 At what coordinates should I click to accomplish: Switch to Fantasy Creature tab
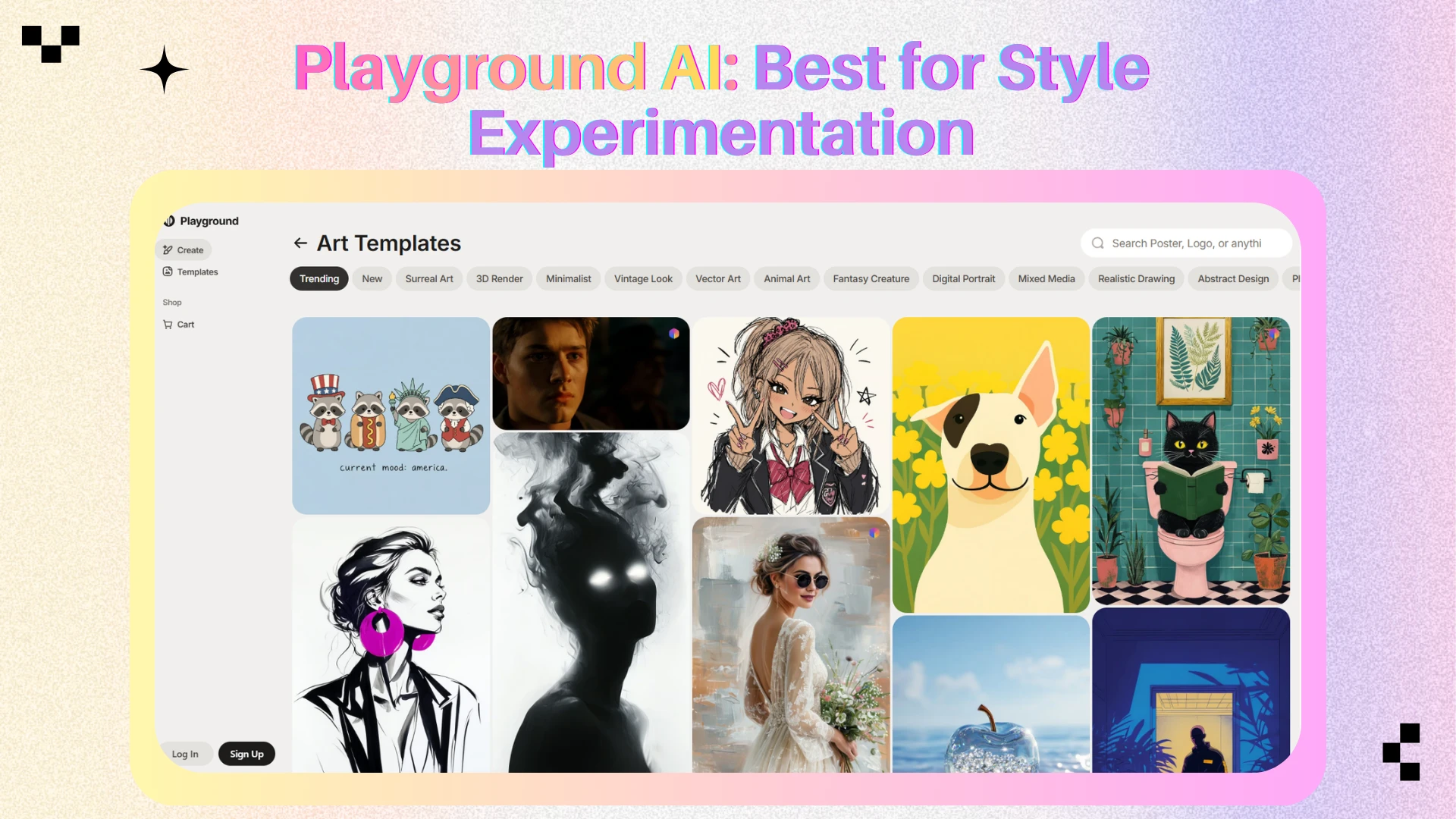pyautogui.click(x=871, y=279)
